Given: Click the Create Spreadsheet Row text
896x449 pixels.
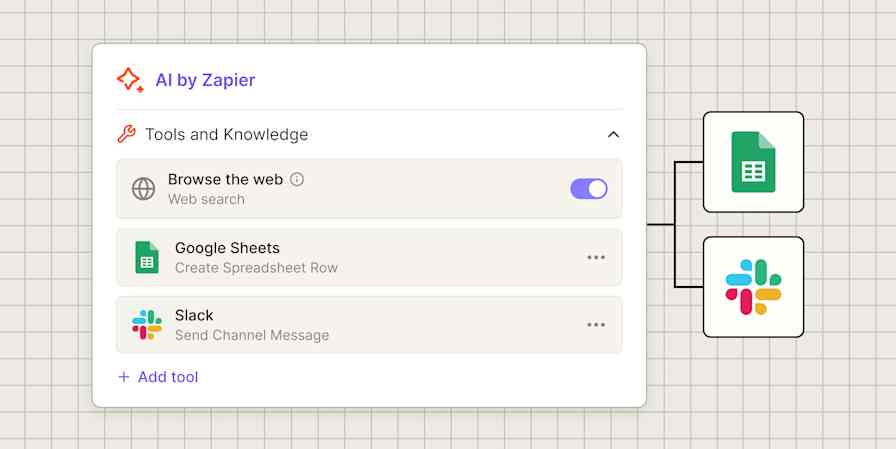Looking at the screenshot, I should pyautogui.click(x=256, y=268).
